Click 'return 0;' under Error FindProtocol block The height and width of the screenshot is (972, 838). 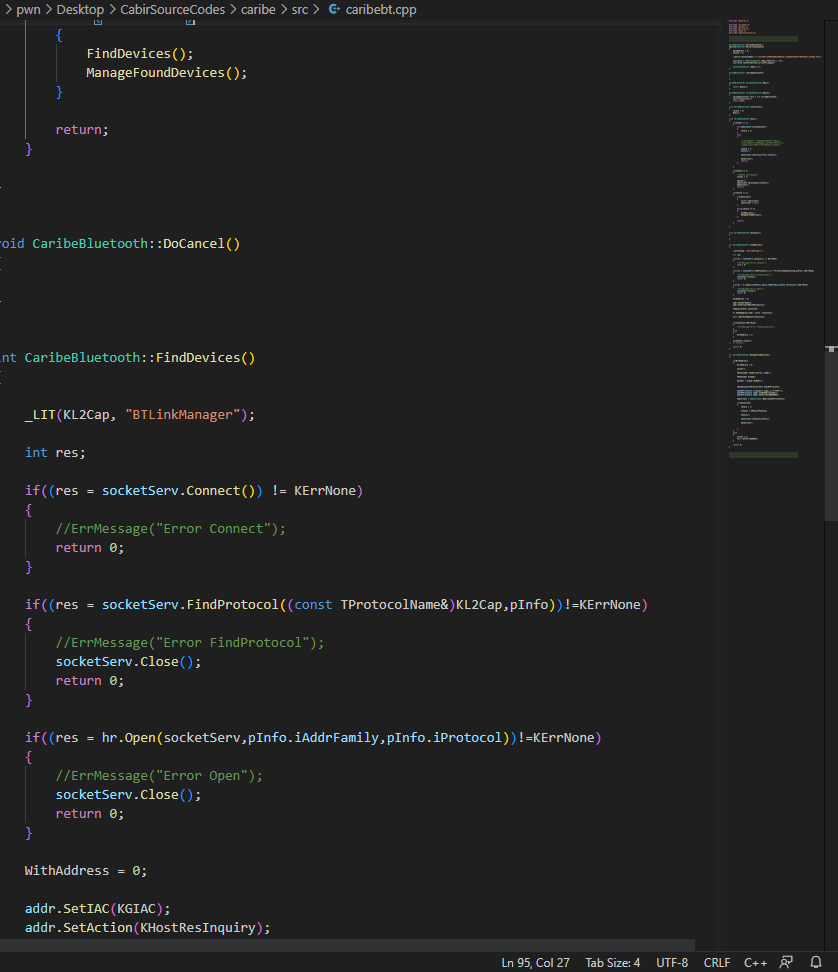(89, 681)
